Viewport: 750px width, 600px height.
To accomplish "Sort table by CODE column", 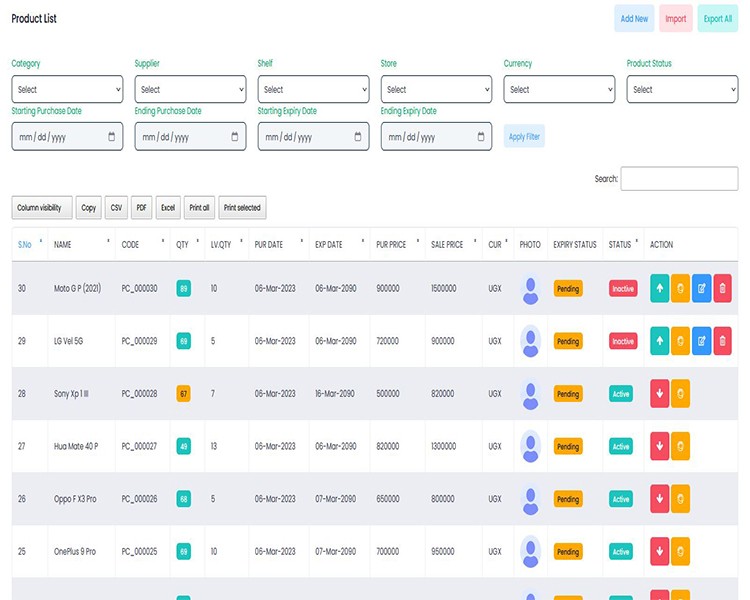I will click(143, 244).
